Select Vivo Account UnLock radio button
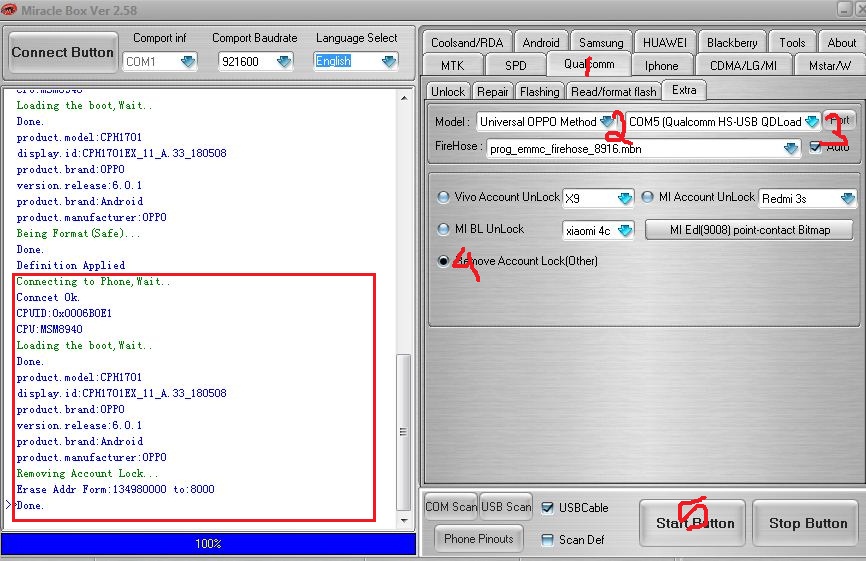 (x=443, y=197)
